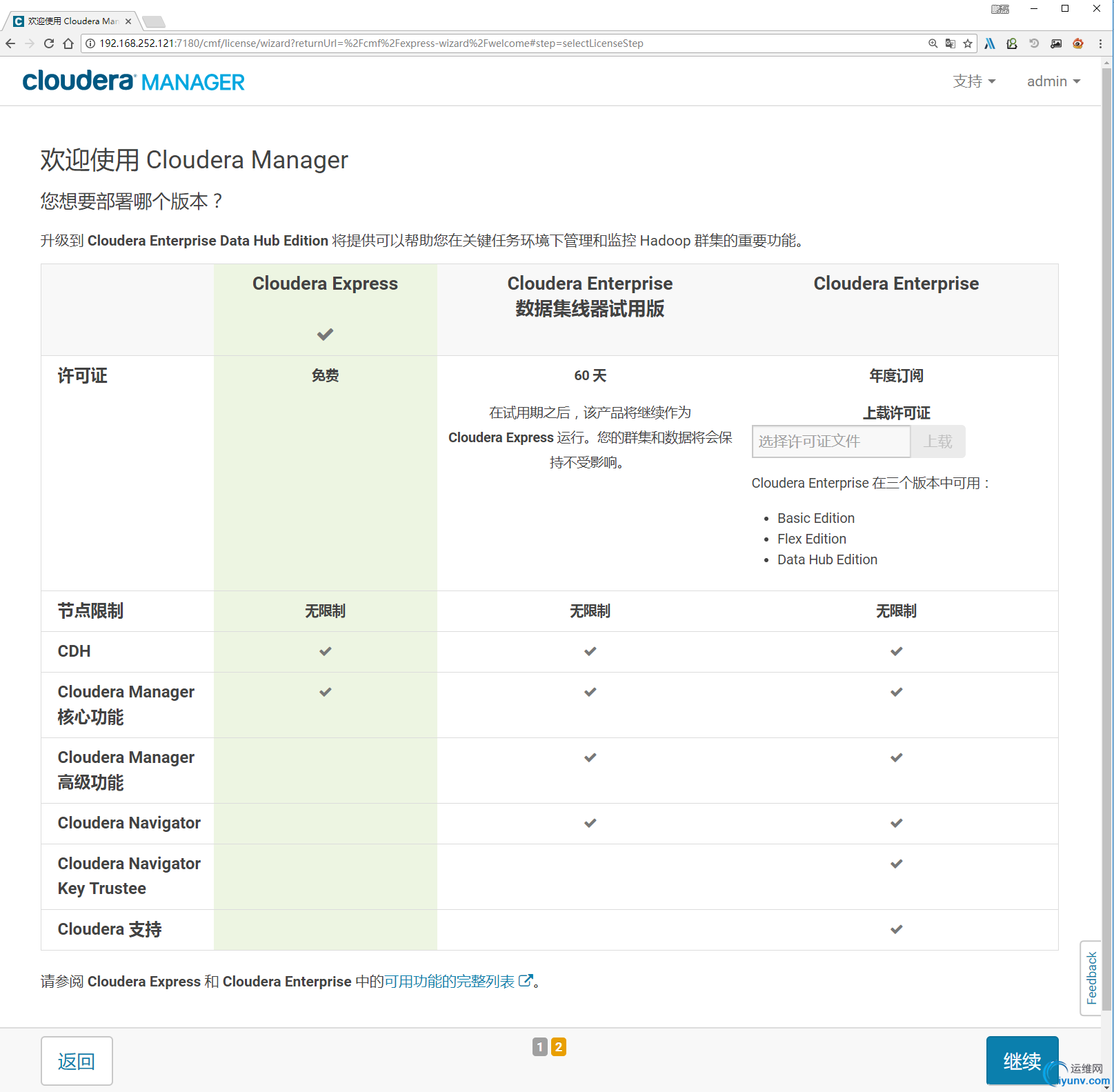The width and height of the screenshot is (1114, 1092).
Task: Click the 上载 upload button
Action: pos(938,441)
